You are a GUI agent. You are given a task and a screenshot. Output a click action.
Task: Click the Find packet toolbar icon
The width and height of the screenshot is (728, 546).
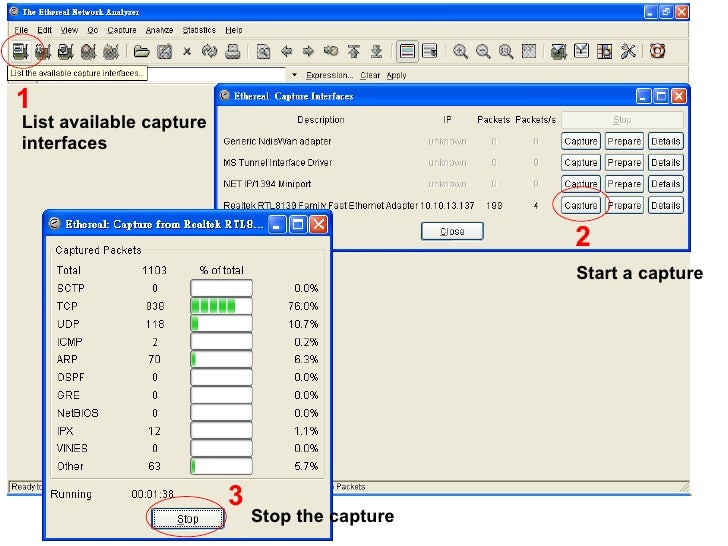click(263, 51)
